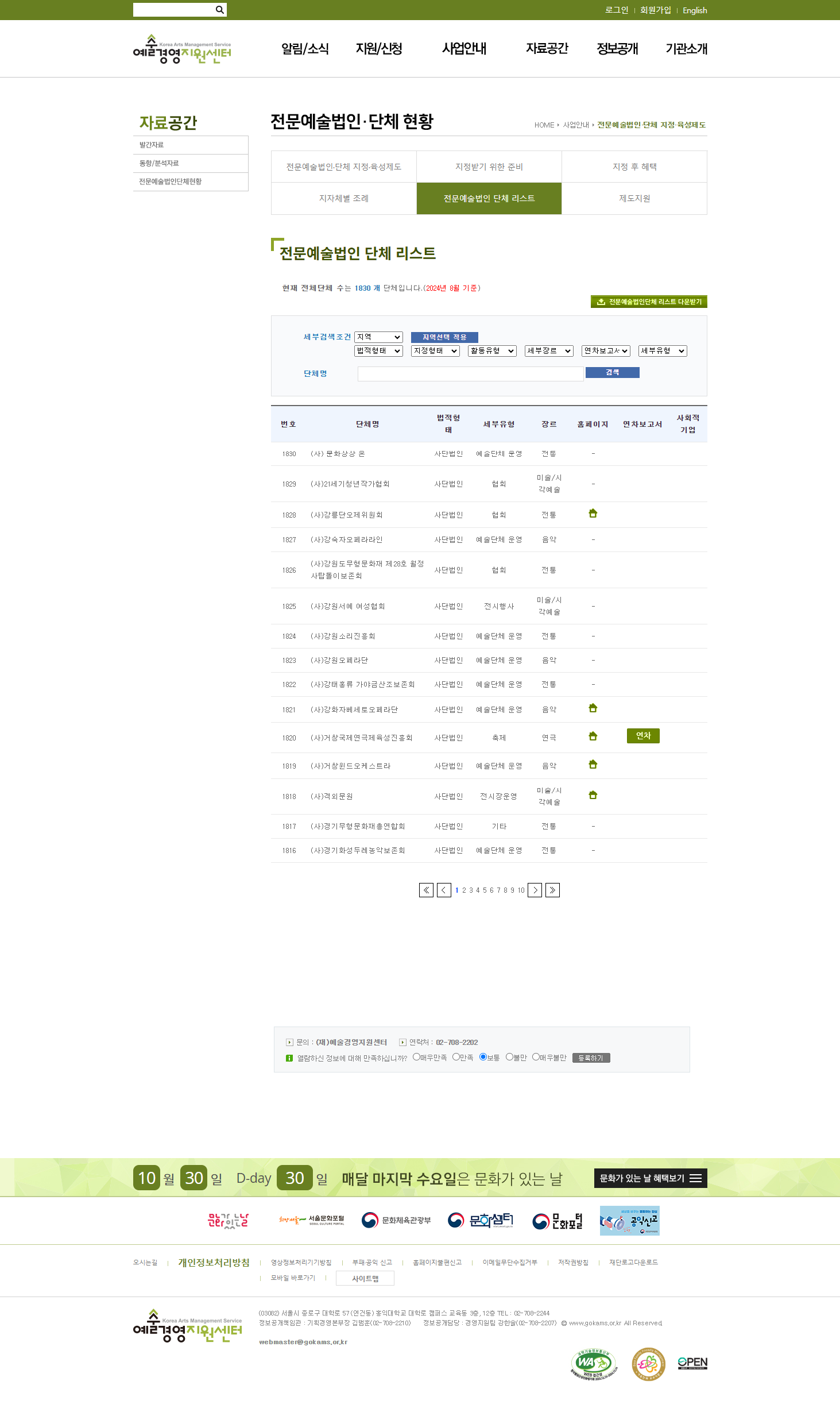Image resolution: width=840 pixels, height=1412 pixels.
Task: Switch to the 지자체별 조례 tab
Action: [x=343, y=199]
